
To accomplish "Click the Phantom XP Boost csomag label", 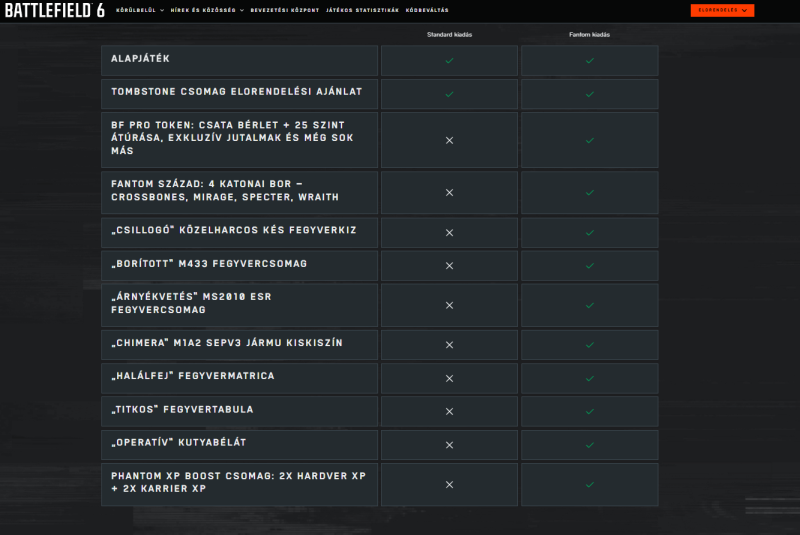I will 239,482.
